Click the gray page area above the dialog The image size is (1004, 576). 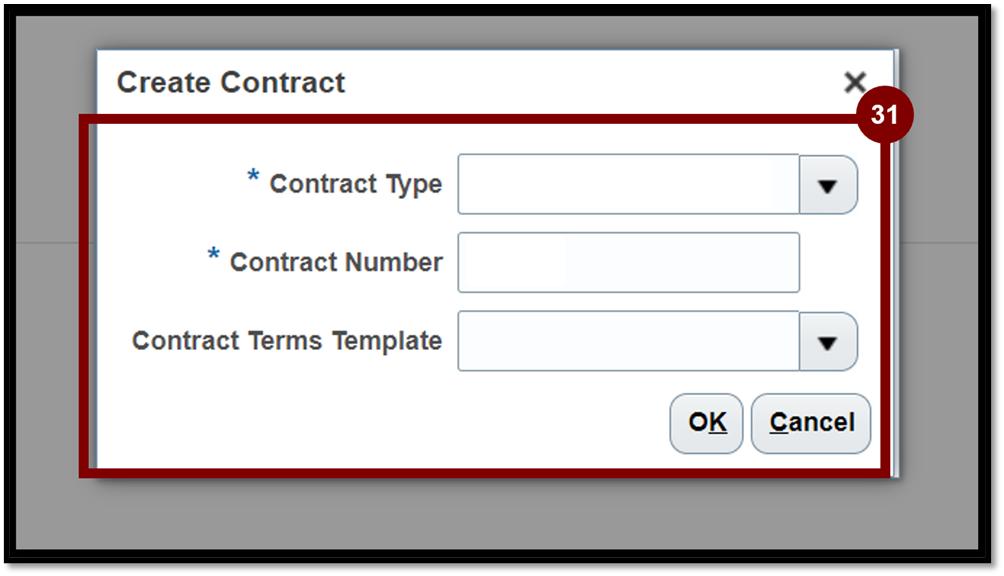click(x=500, y=30)
